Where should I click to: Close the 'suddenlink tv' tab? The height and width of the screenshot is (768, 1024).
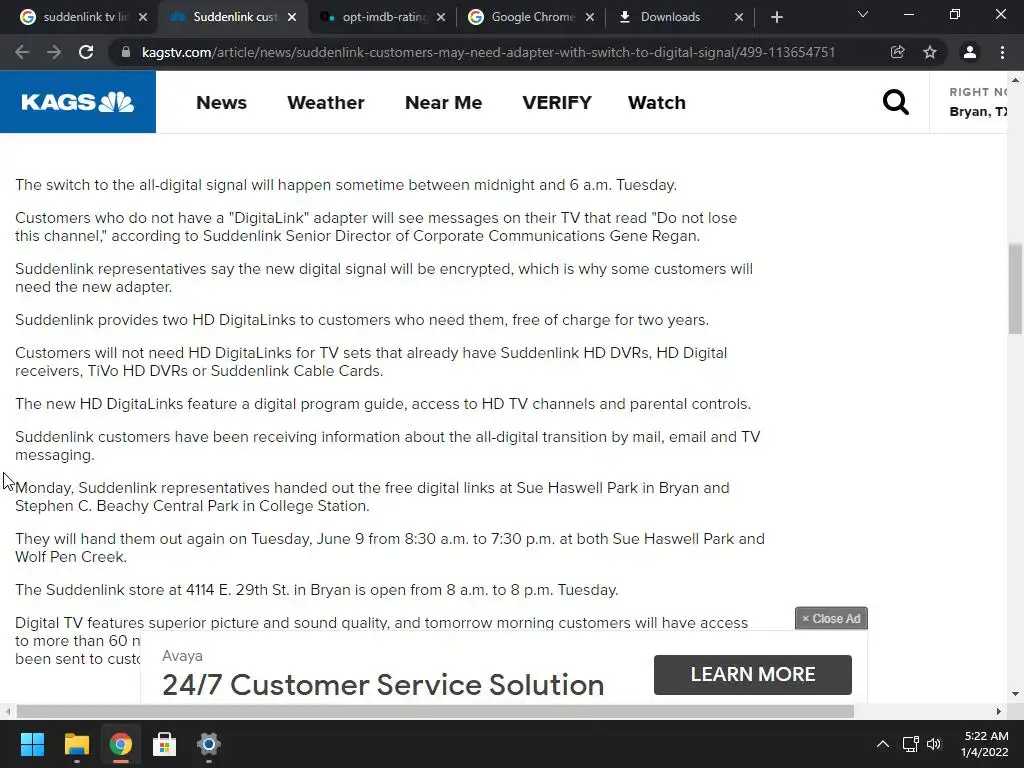pyautogui.click(x=144, y=17)
